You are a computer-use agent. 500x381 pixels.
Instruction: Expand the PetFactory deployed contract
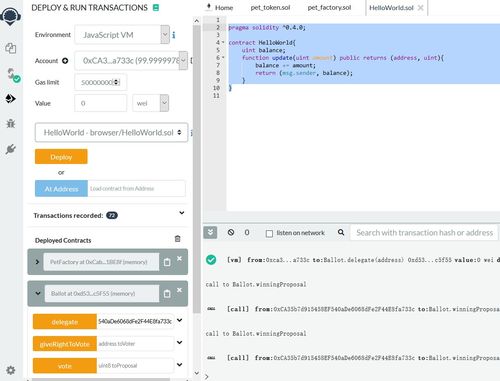click(x=37, y=262)
